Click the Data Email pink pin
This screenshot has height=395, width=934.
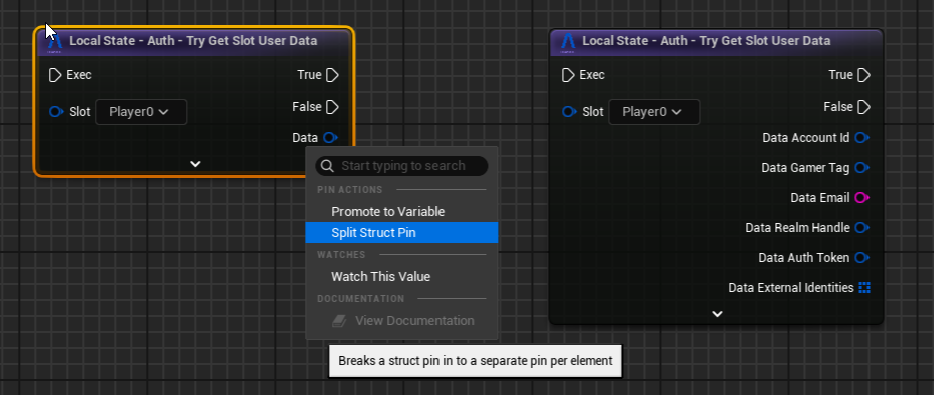(x=862, y=198)
